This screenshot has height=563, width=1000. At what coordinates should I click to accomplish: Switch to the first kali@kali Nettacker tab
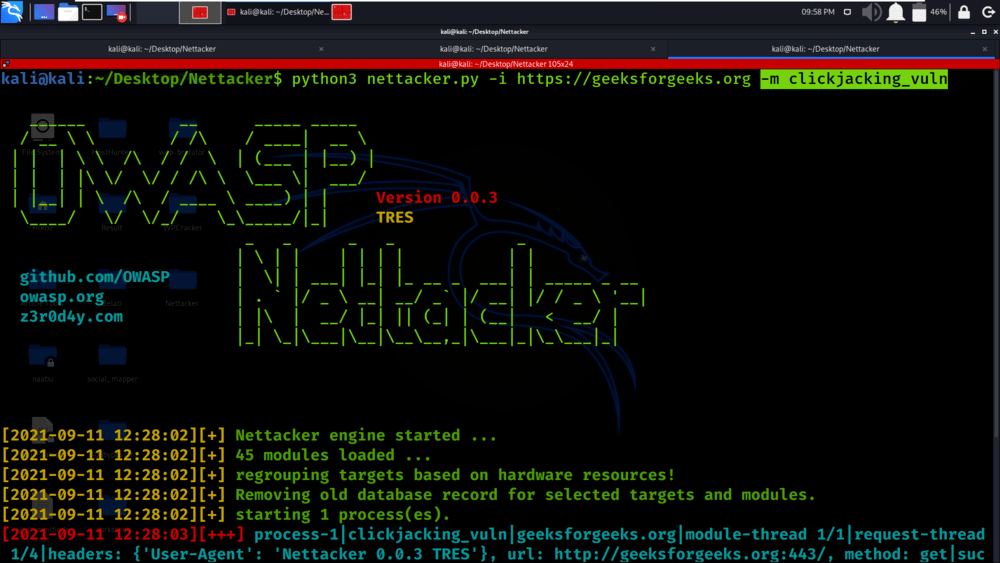[x=162, y=48]
